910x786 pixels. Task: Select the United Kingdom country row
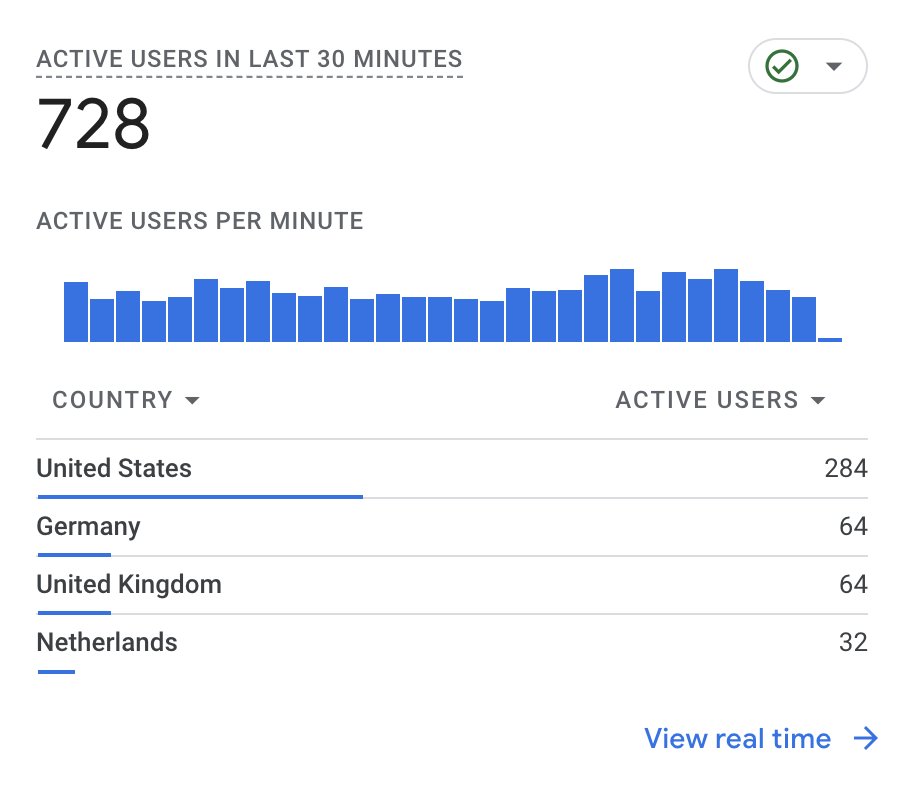pyautogui.click(x=452, y=585)
